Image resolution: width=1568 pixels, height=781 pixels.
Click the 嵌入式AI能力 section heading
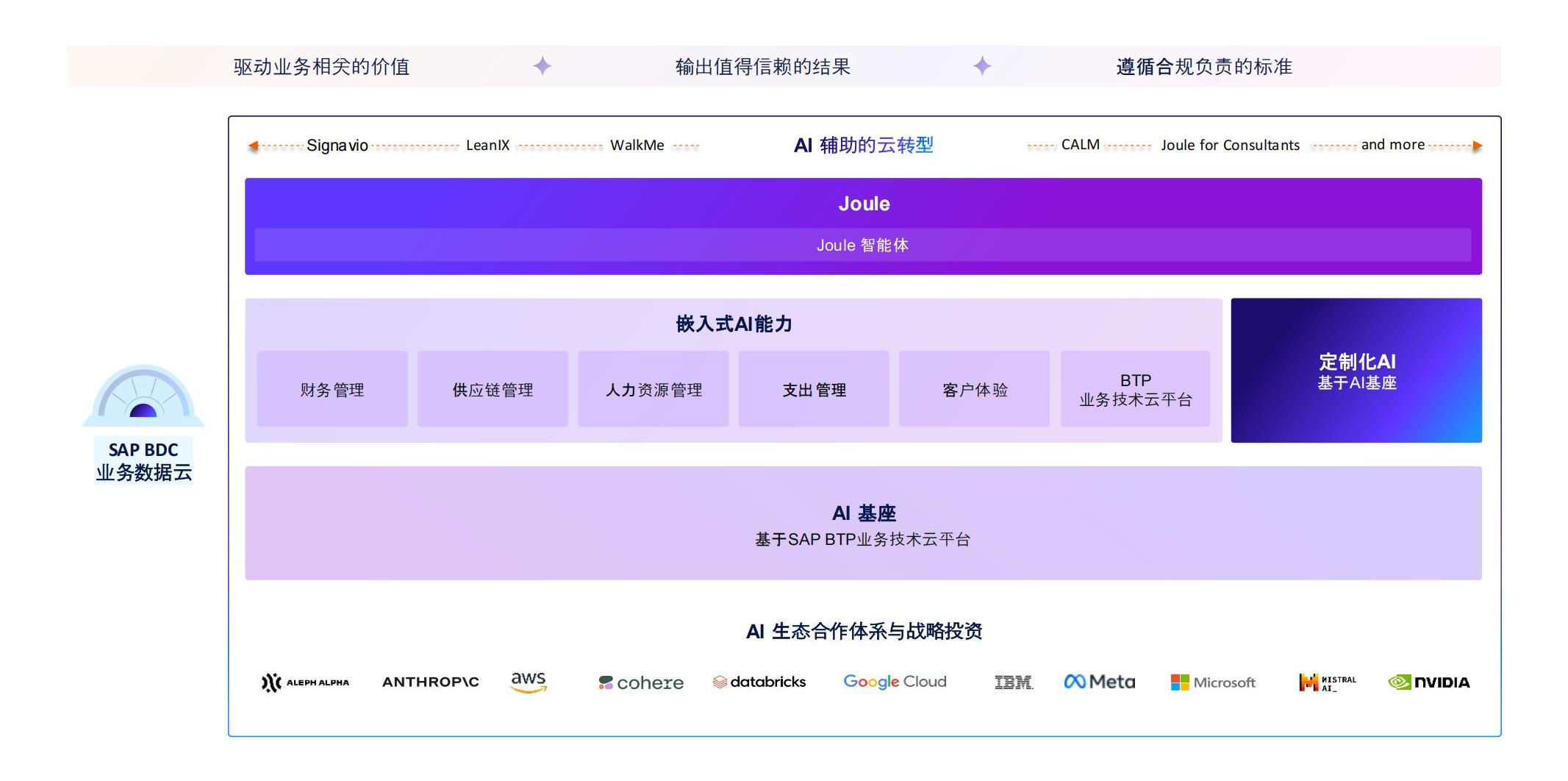tap(734, 323)
